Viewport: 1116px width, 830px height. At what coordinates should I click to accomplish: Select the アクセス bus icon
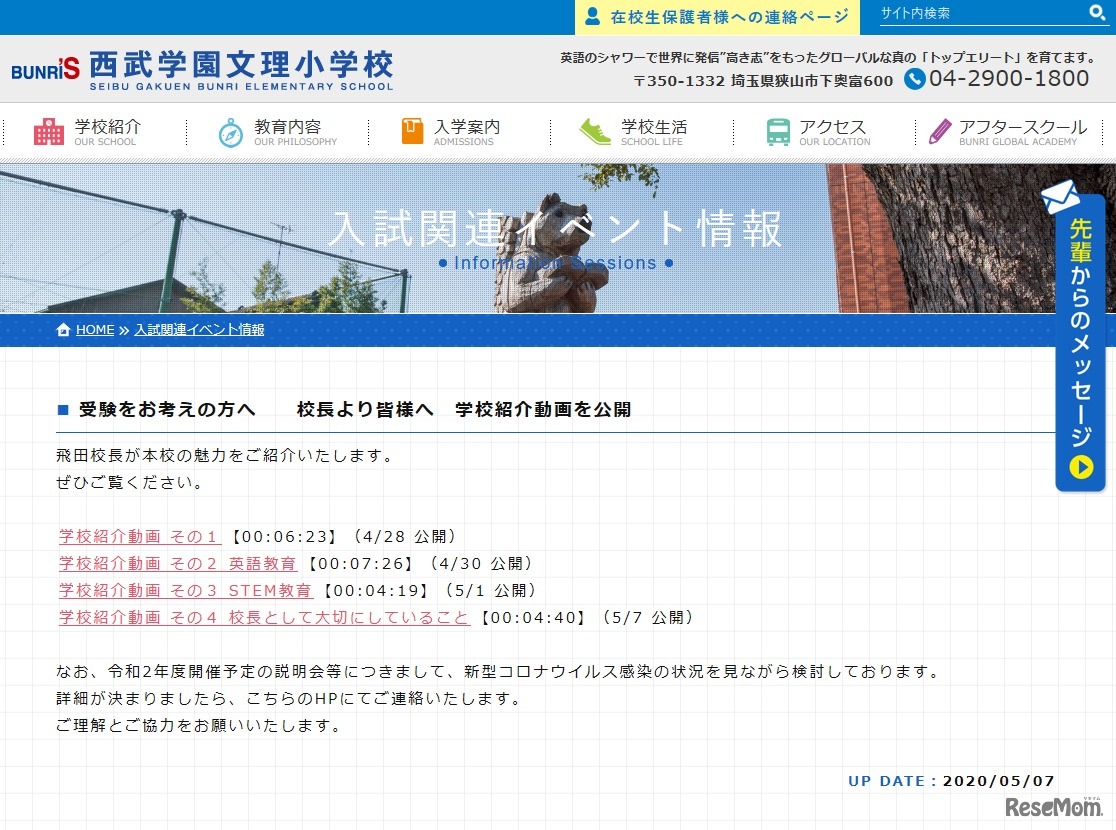[x=780, y=131]
